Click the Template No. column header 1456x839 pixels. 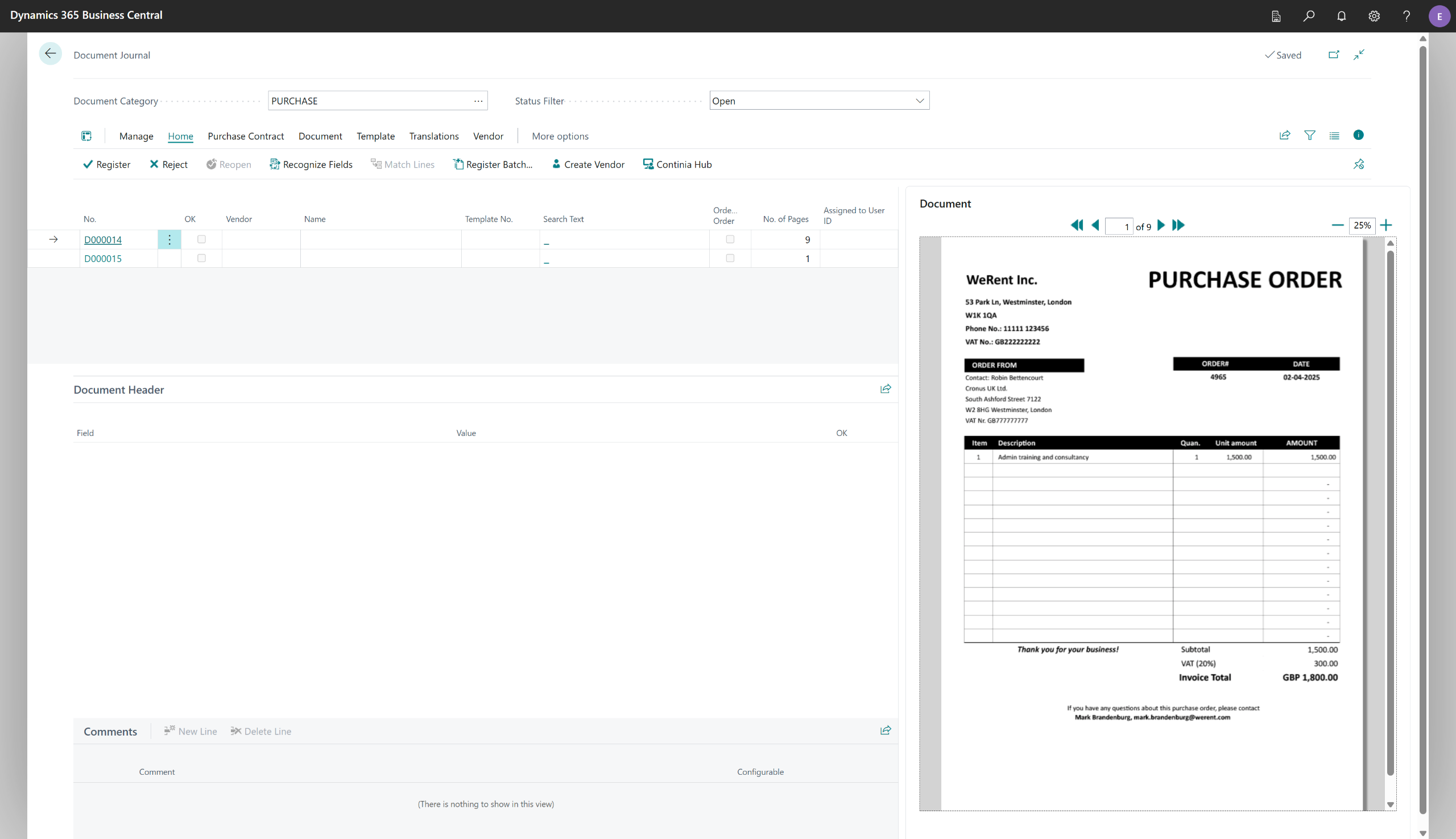489,219
